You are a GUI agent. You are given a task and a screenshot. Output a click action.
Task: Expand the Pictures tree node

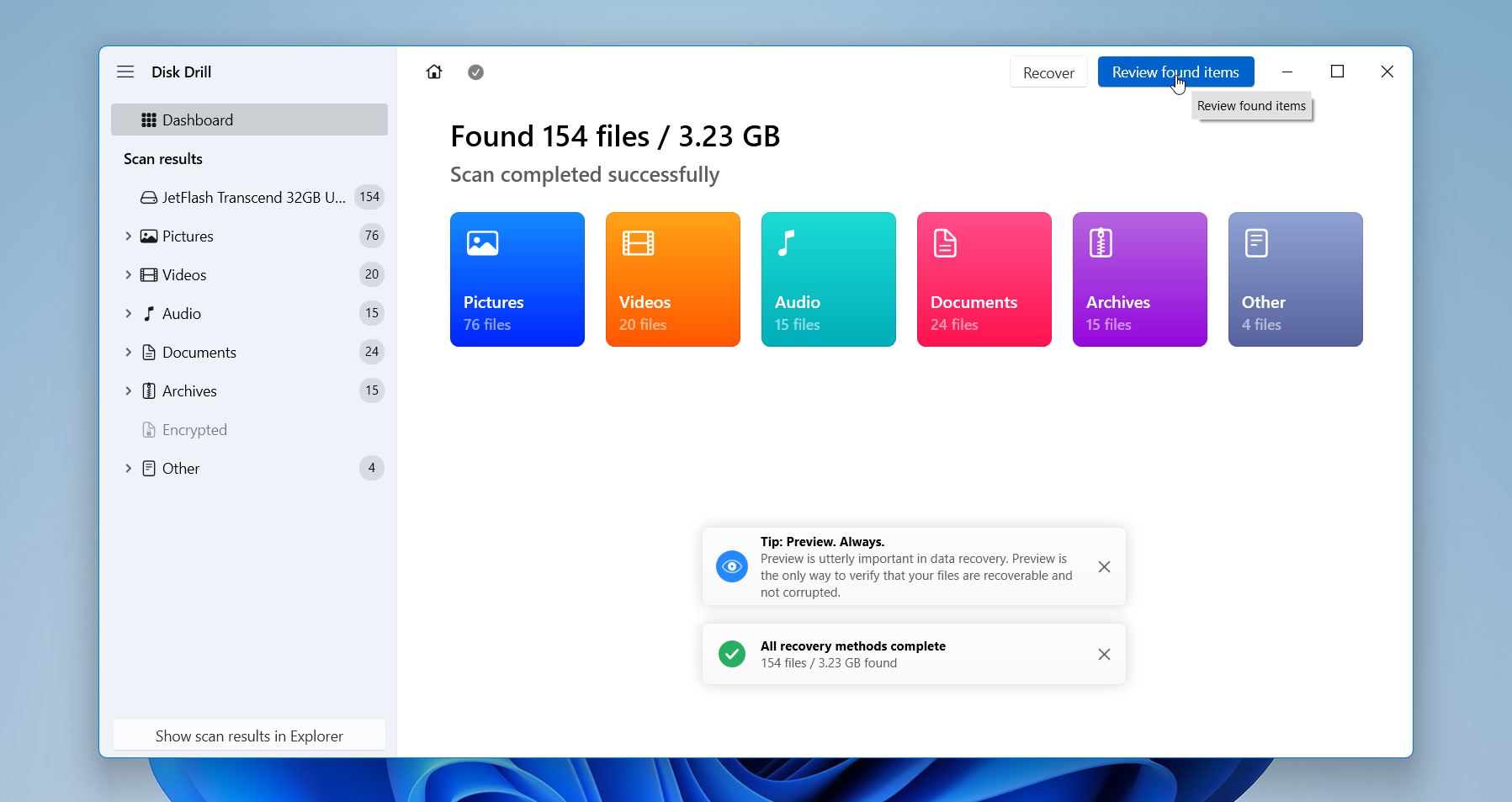click(x=128, y=236)
